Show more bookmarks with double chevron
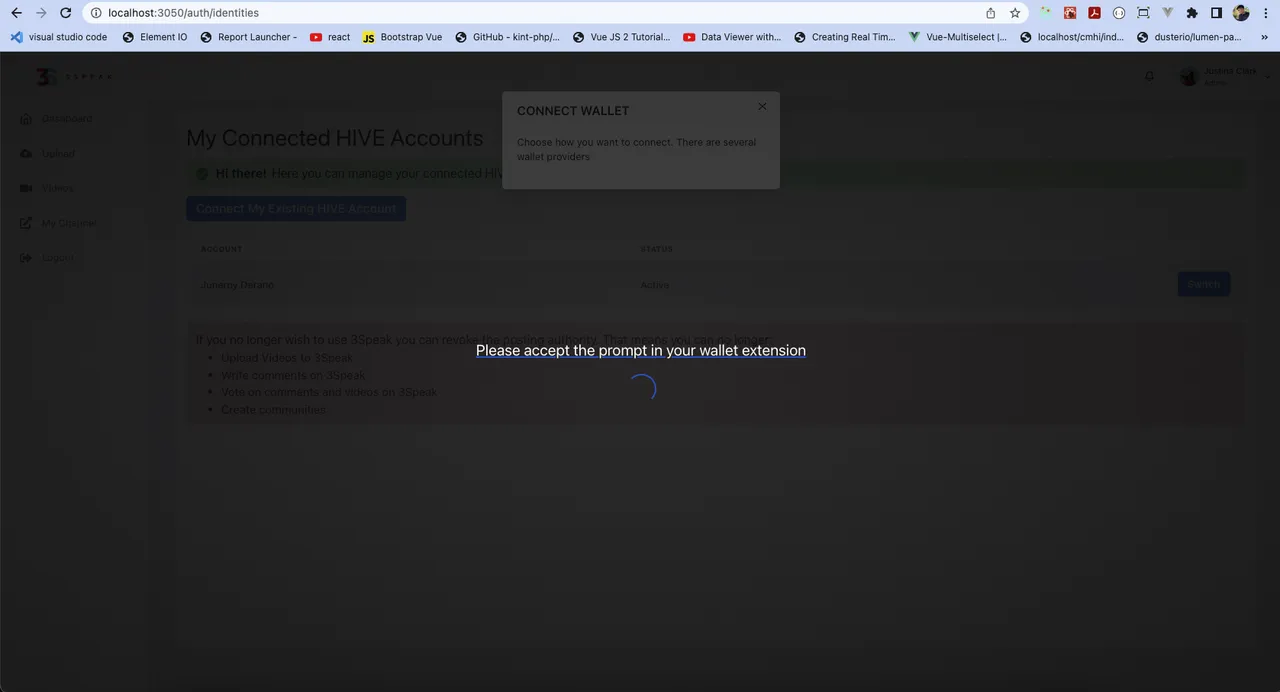 click(1265, 37)
